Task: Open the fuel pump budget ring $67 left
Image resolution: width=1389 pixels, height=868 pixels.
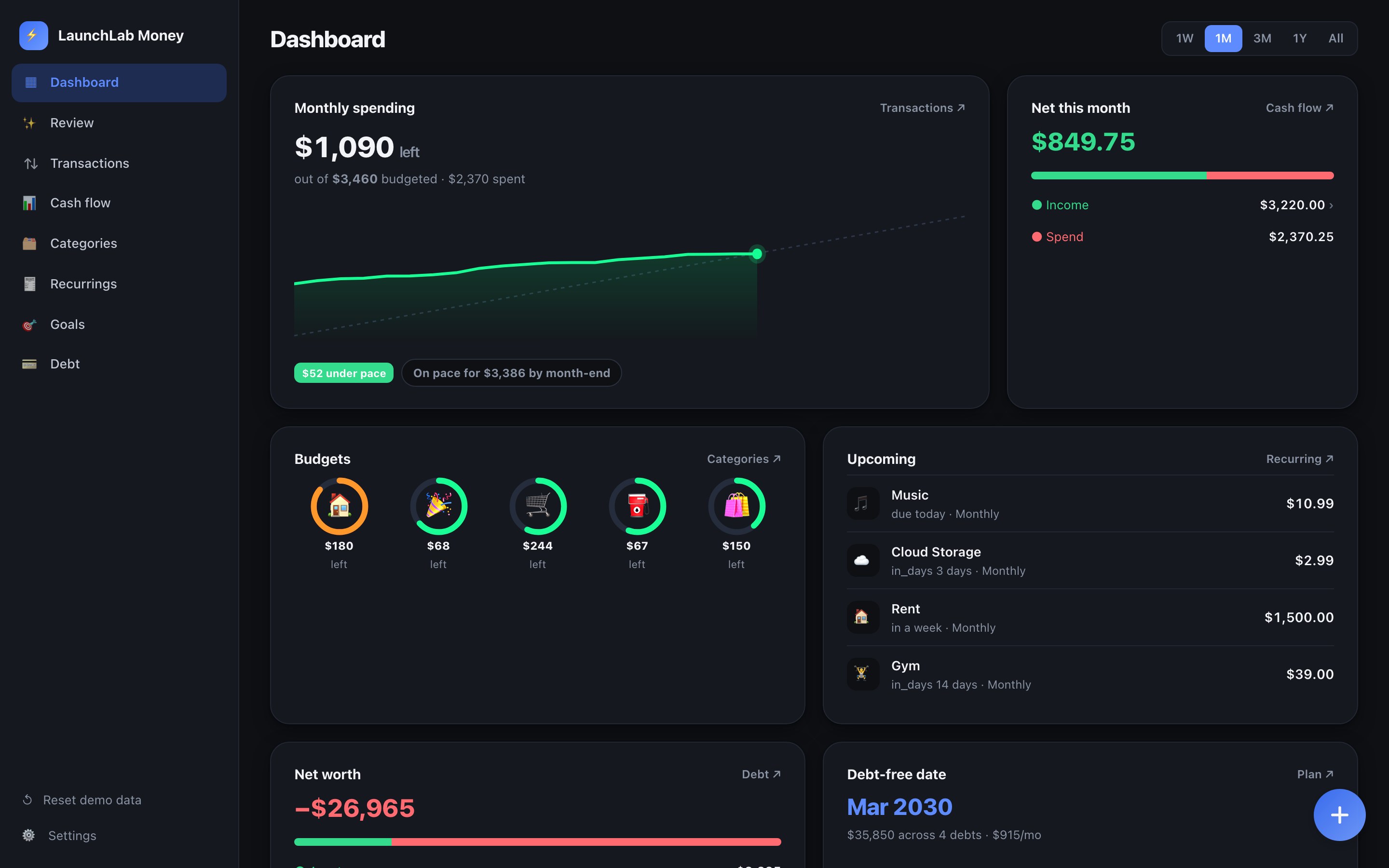Action: point(637,506)
